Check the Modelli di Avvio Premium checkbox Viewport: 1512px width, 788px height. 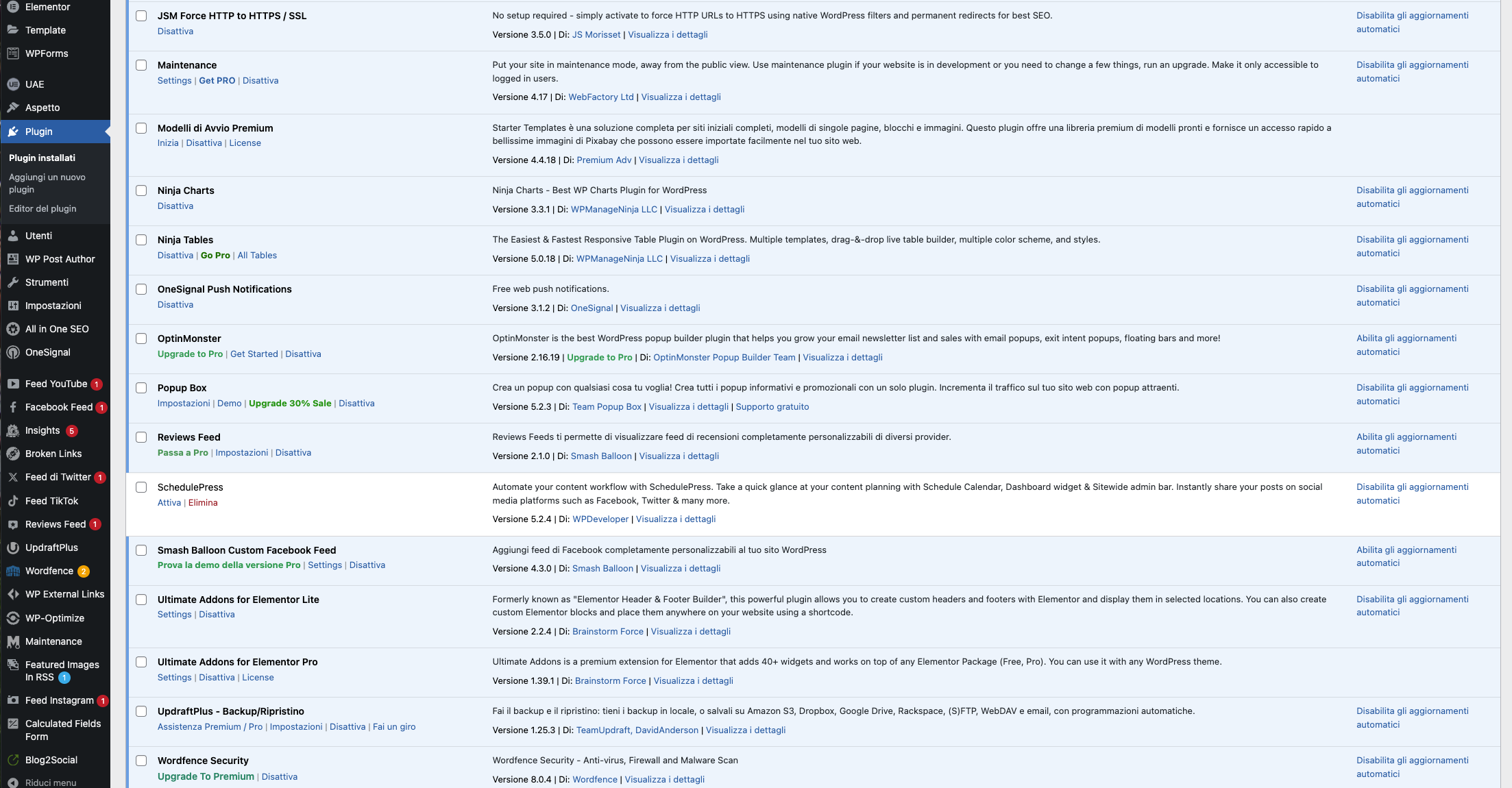point(141,128)
